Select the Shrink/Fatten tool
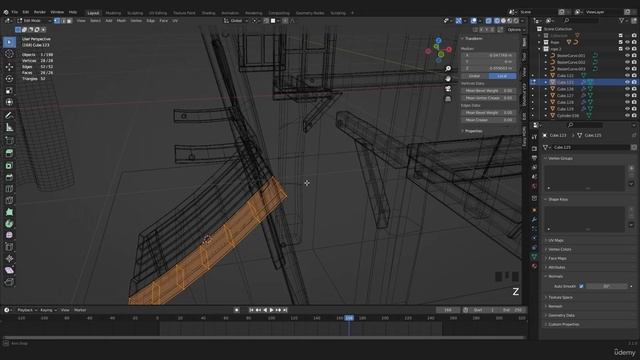Viewport: 640px width, 360px height. coord(9,258)
